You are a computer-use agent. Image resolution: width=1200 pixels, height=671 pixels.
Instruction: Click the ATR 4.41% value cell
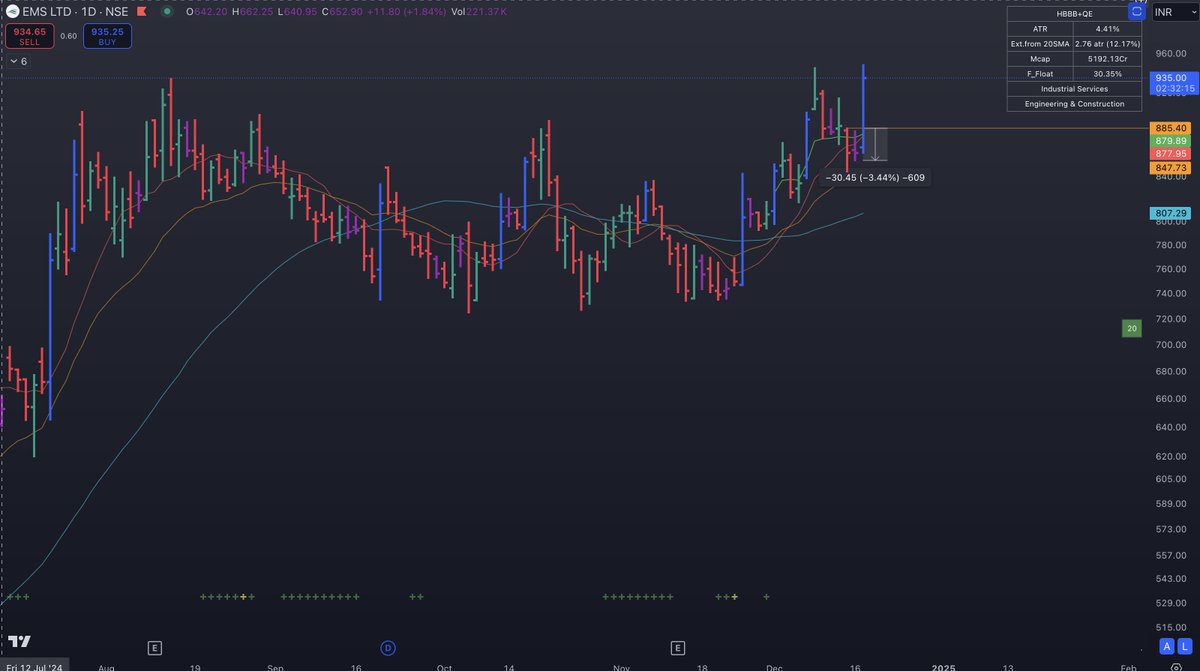[1107, 28]
